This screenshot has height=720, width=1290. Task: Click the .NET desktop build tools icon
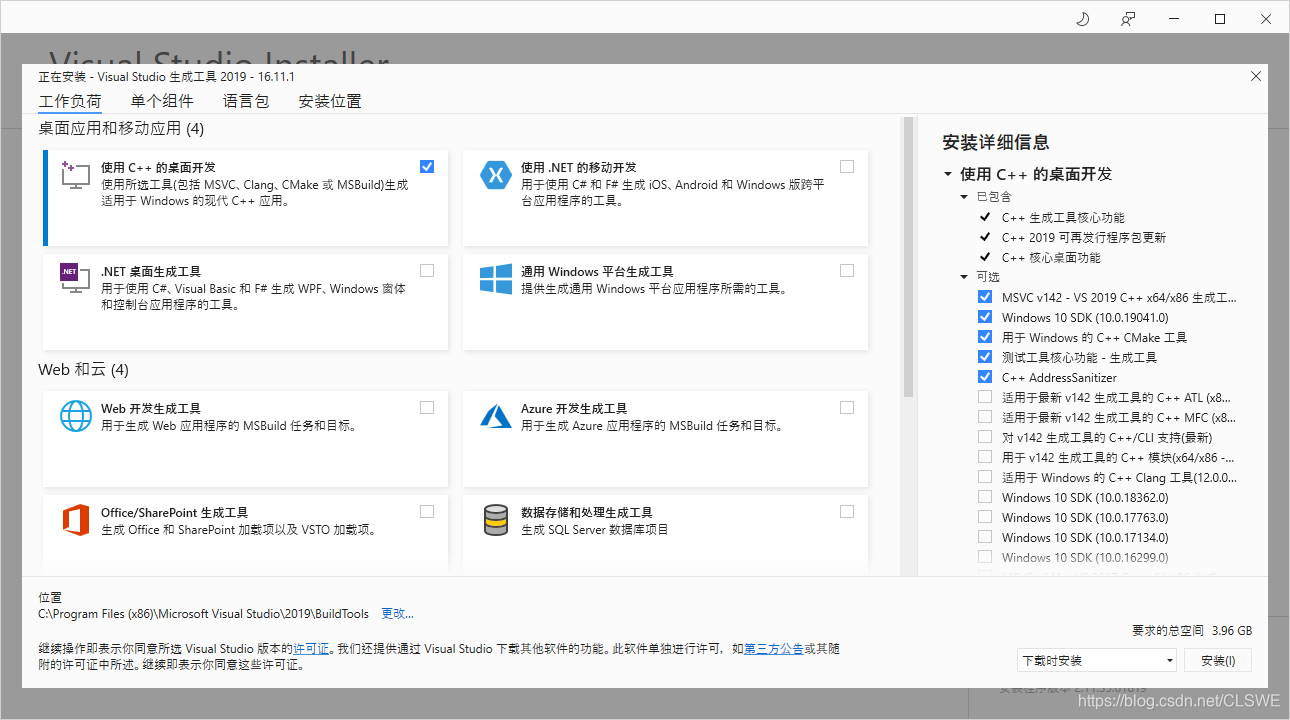click(x=76, y=279)
